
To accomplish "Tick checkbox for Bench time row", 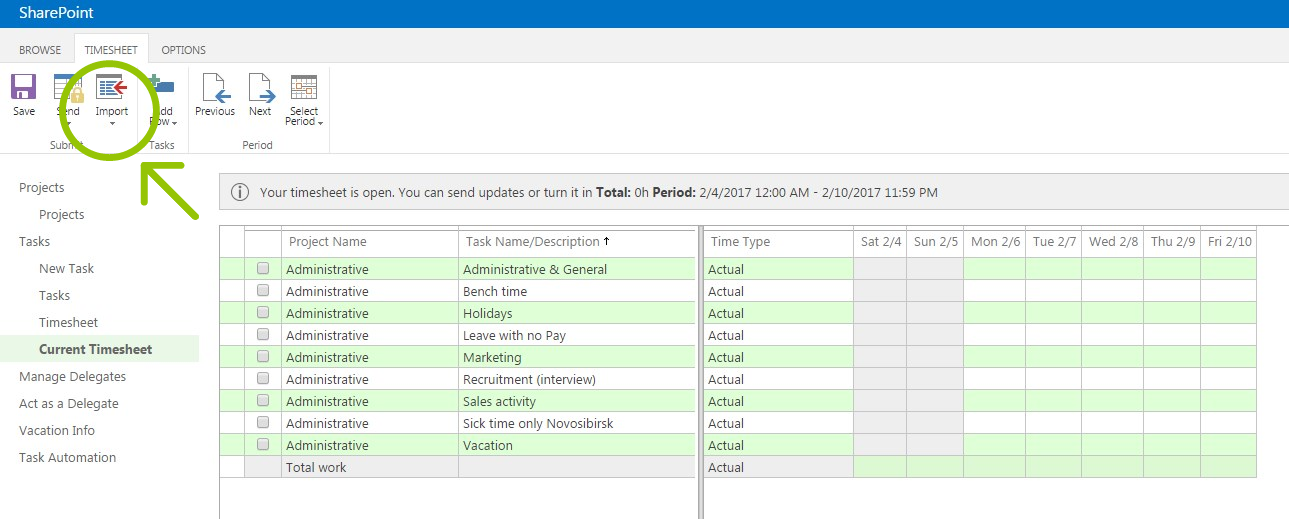I will 263,290.
